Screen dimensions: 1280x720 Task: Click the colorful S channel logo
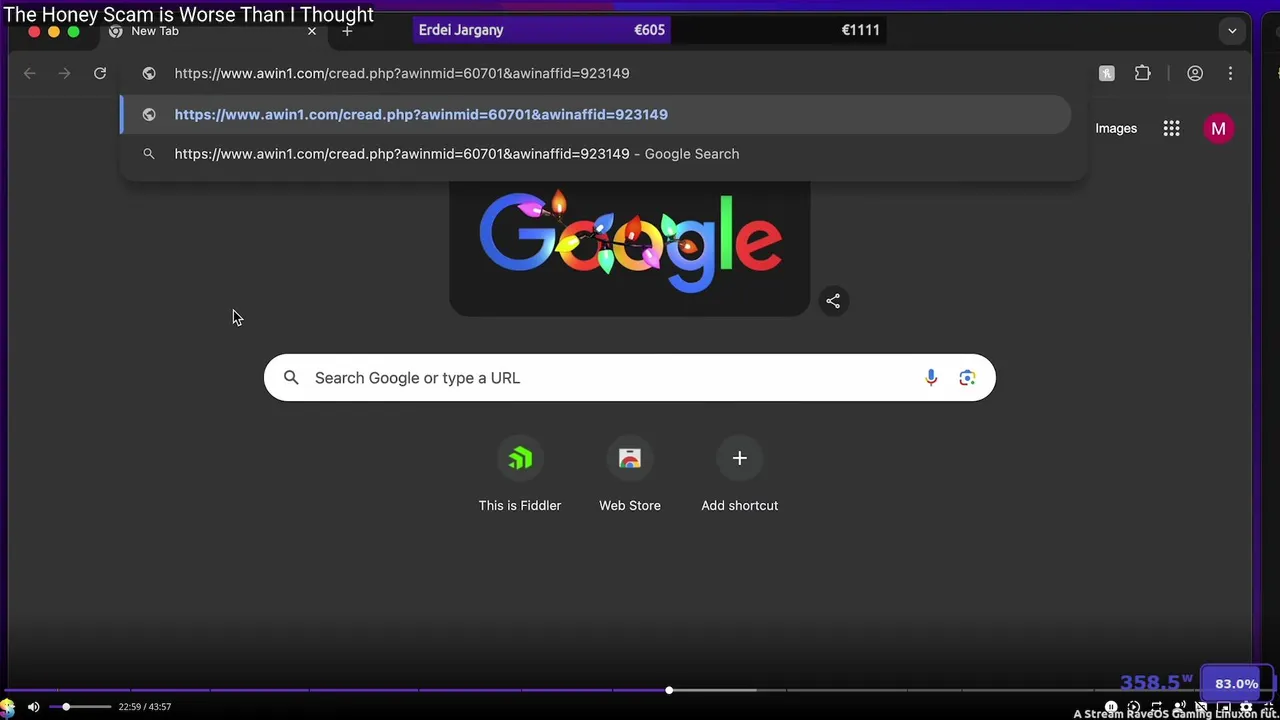pyautogui.click(x=8, y=707)
